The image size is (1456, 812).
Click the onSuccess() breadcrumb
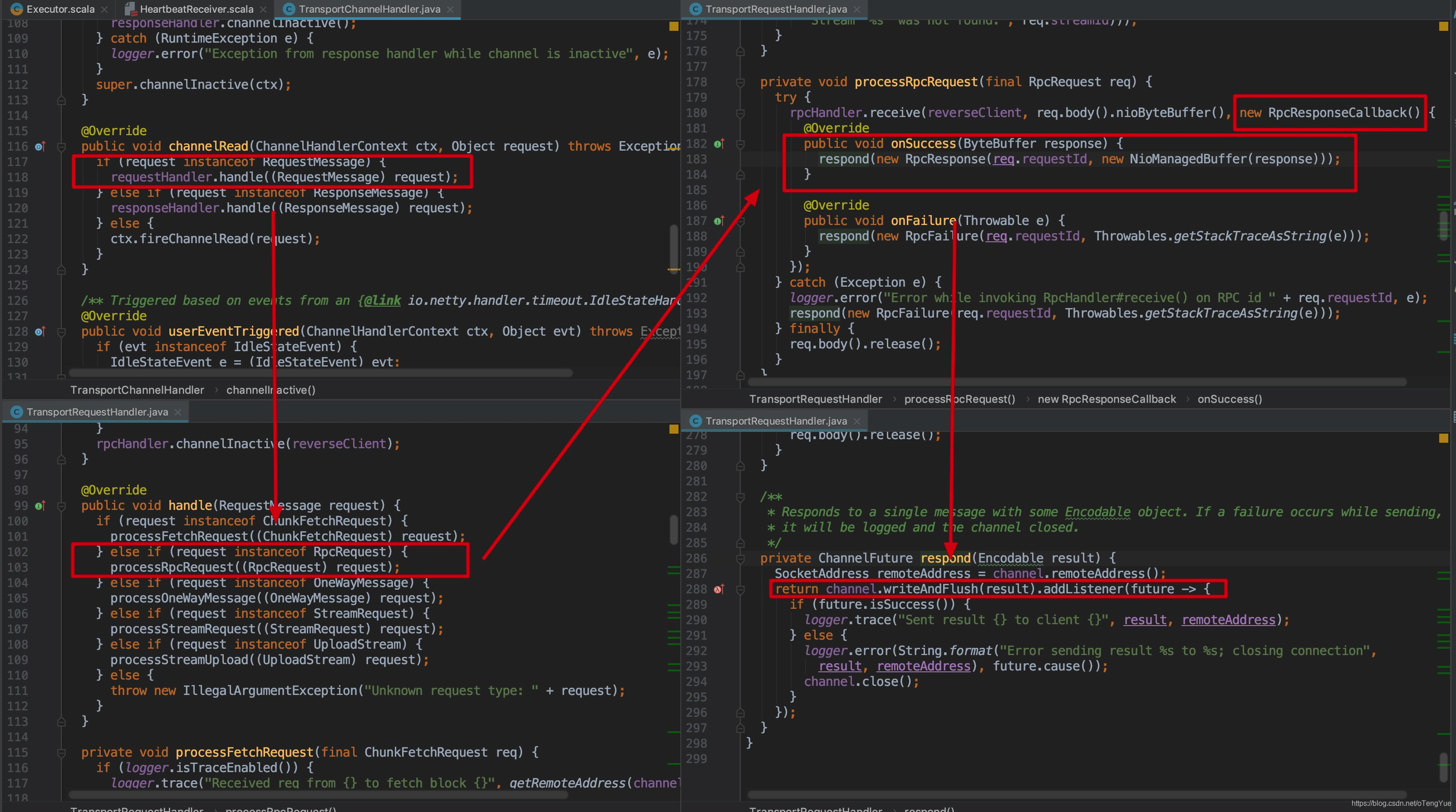pos(1230,399)
